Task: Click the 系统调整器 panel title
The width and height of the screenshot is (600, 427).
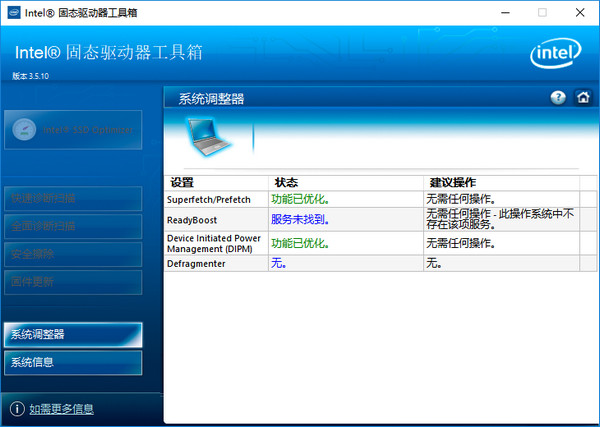Action: (x=211, y=99)
